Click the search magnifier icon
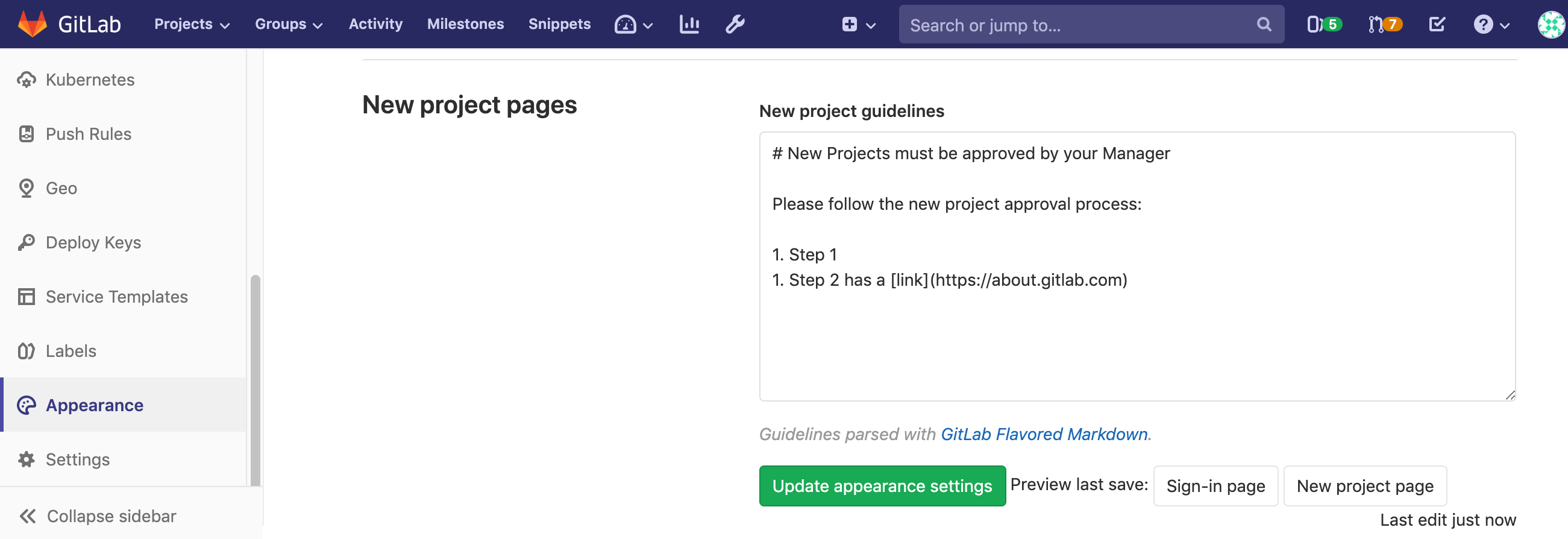Image resolution: width=1568 pixels, height=539 pixels. [x=1264, y=24]
